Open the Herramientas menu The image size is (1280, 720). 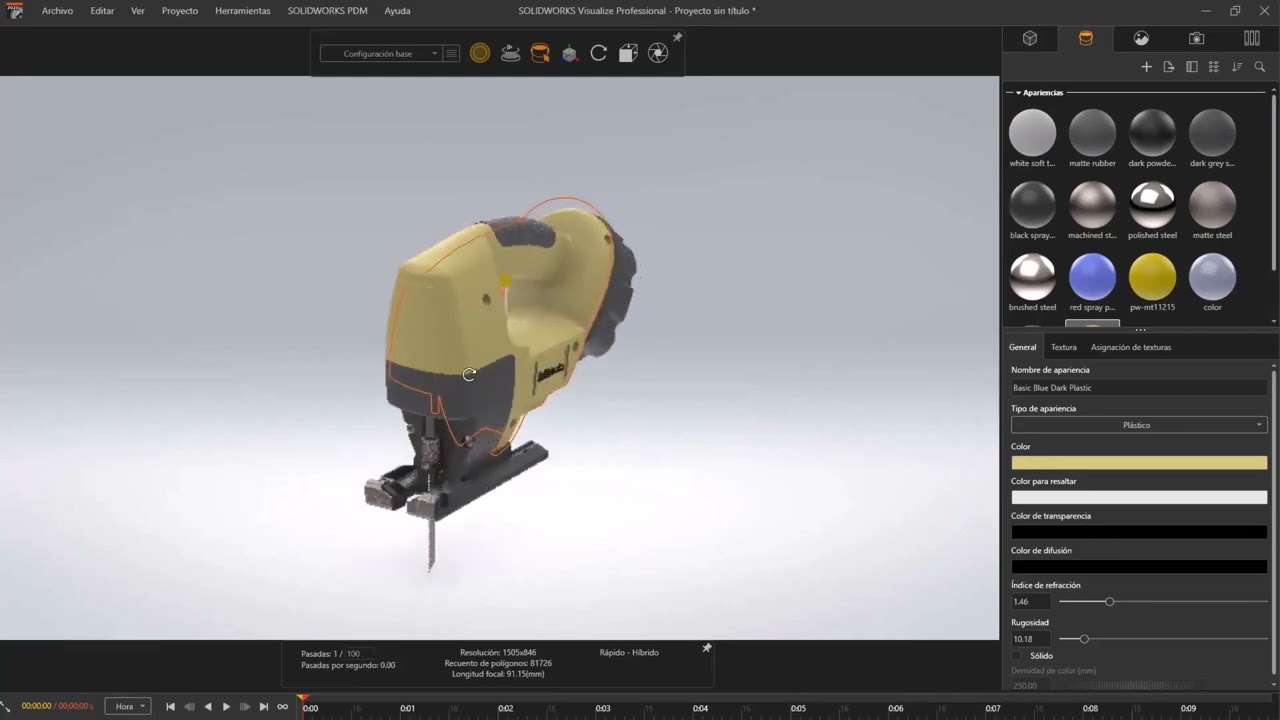[x=243, y=11]
